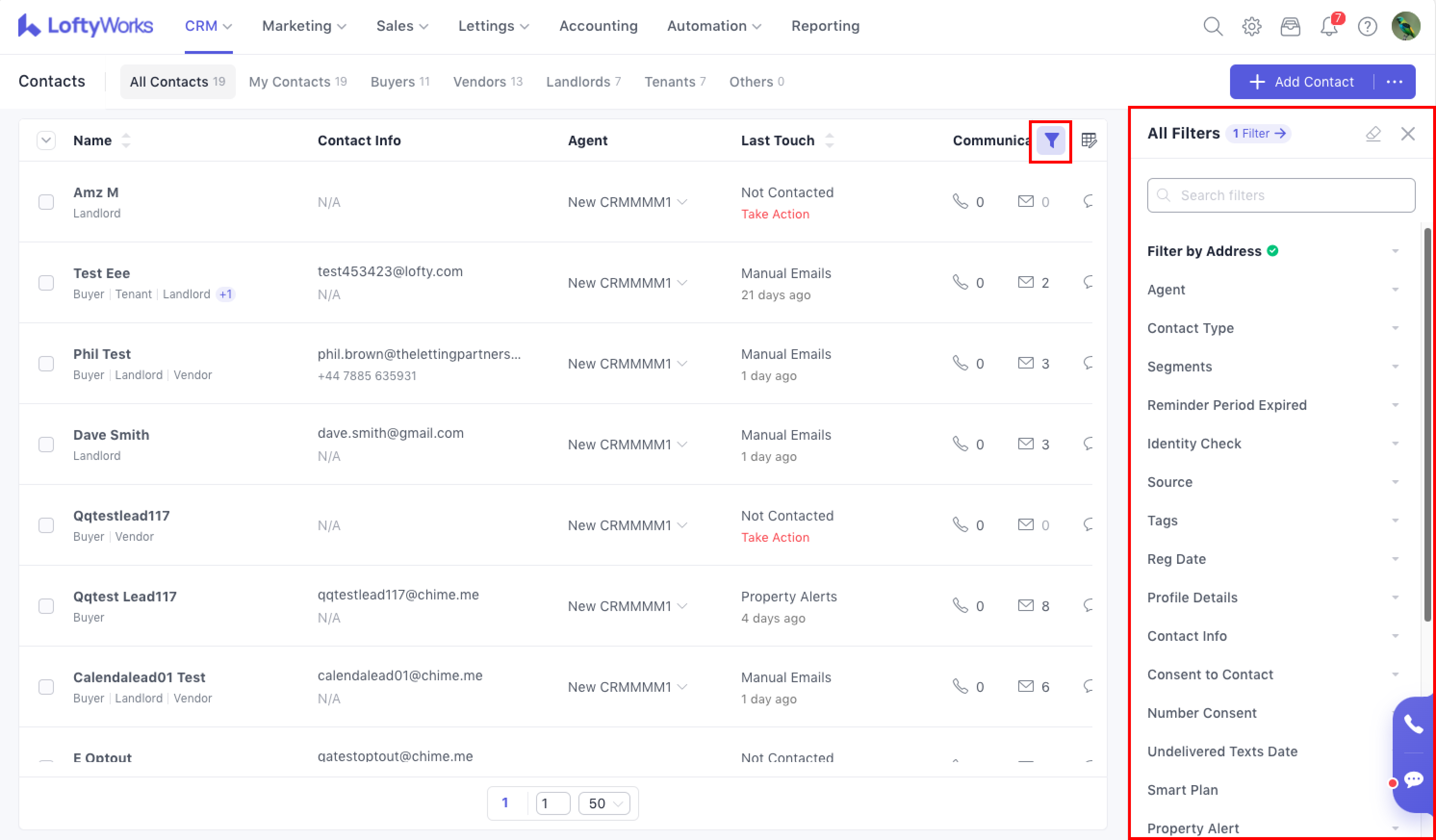Check the box next to Phil Test
The image size is (1436, 840).
[x=46, y=363]
